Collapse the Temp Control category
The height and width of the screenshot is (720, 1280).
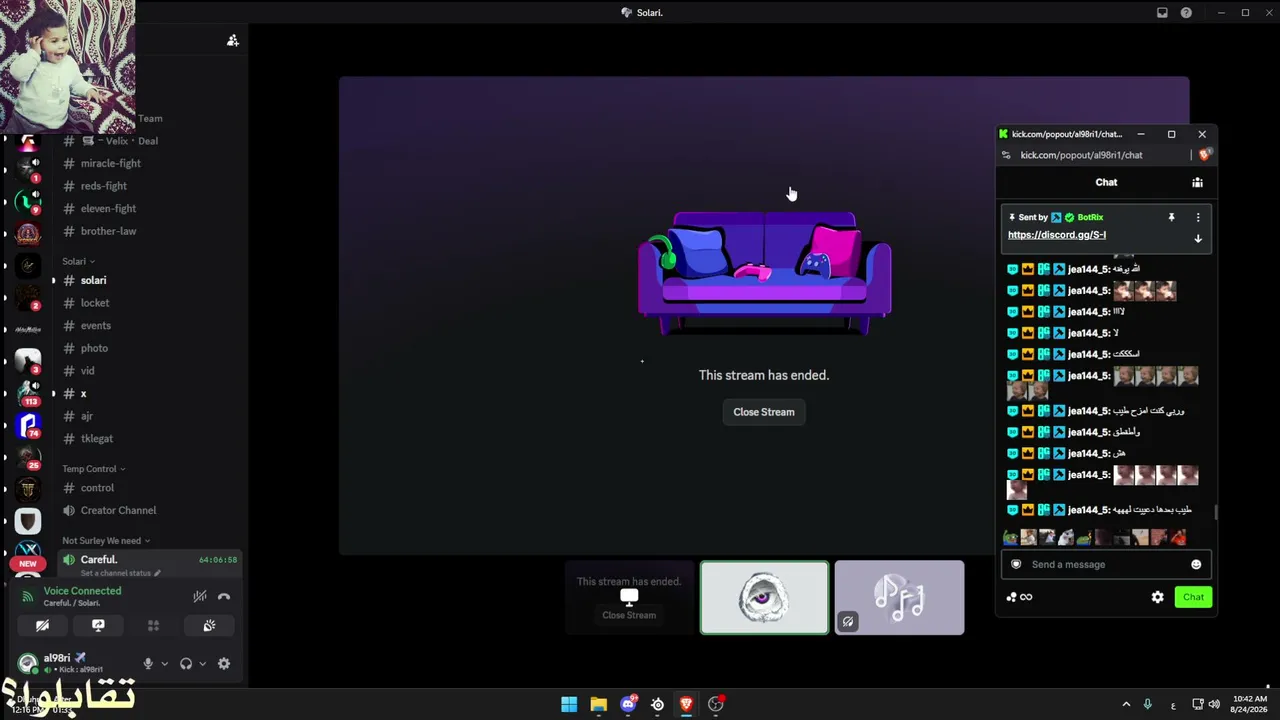[x=94, y=469]
